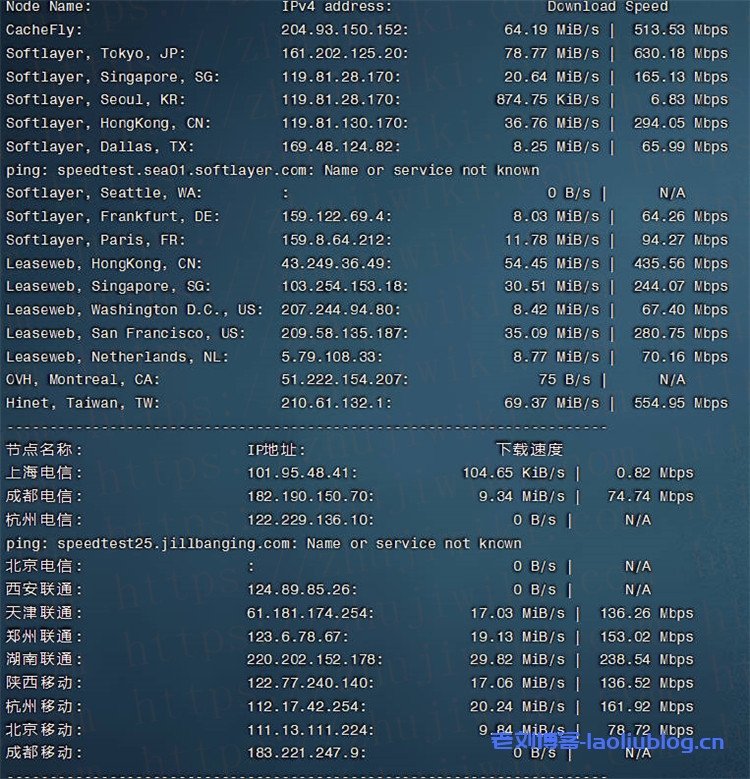Select IP address 122.229.136.10
The height and width of the screenshot is (779, 750).
(310, 520)
